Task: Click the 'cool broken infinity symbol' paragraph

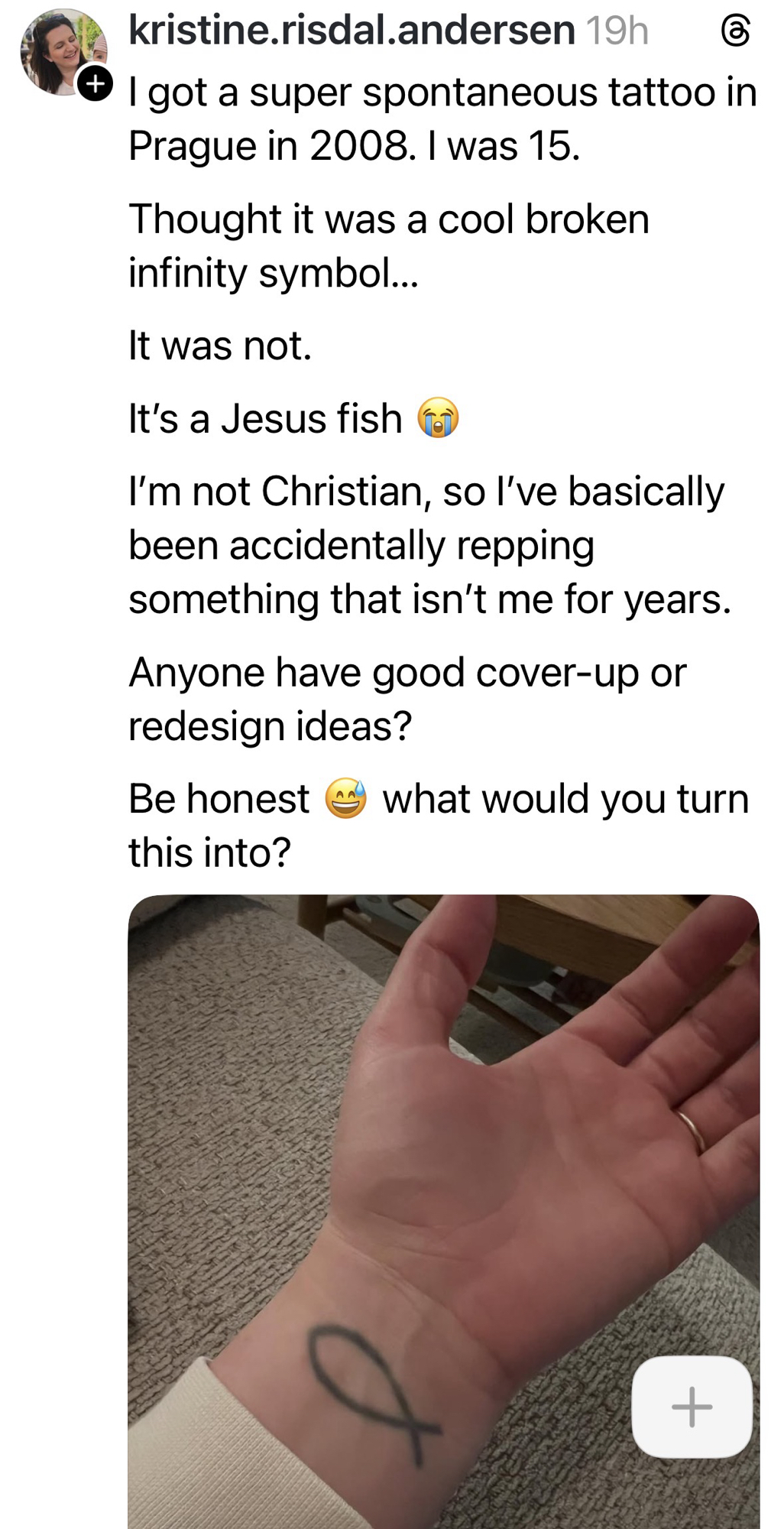Action: coord(388,245)
